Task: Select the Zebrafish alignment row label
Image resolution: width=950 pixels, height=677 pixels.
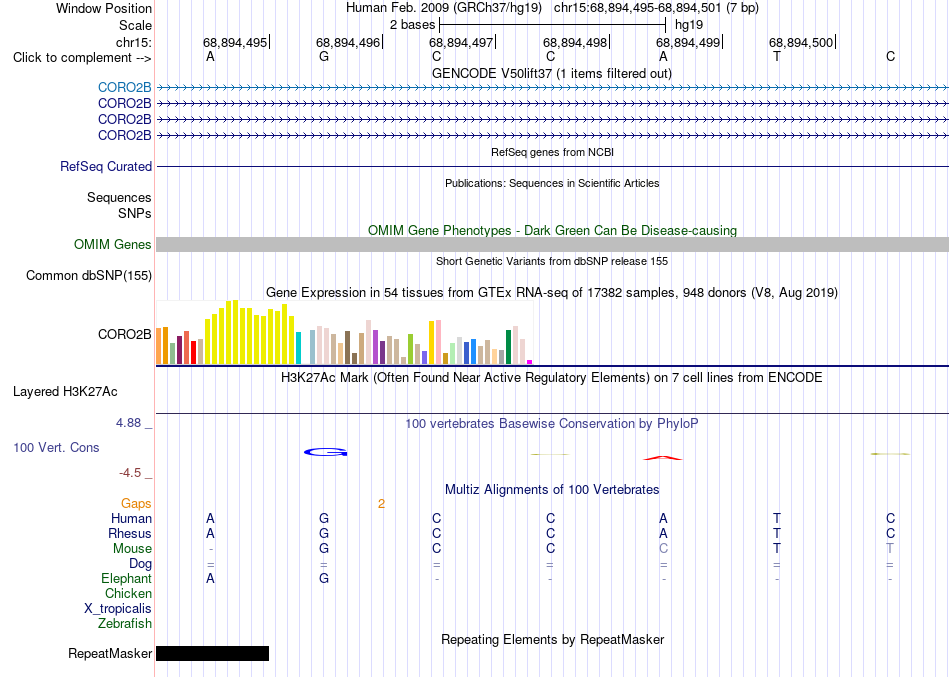Action: pos(125,624)
